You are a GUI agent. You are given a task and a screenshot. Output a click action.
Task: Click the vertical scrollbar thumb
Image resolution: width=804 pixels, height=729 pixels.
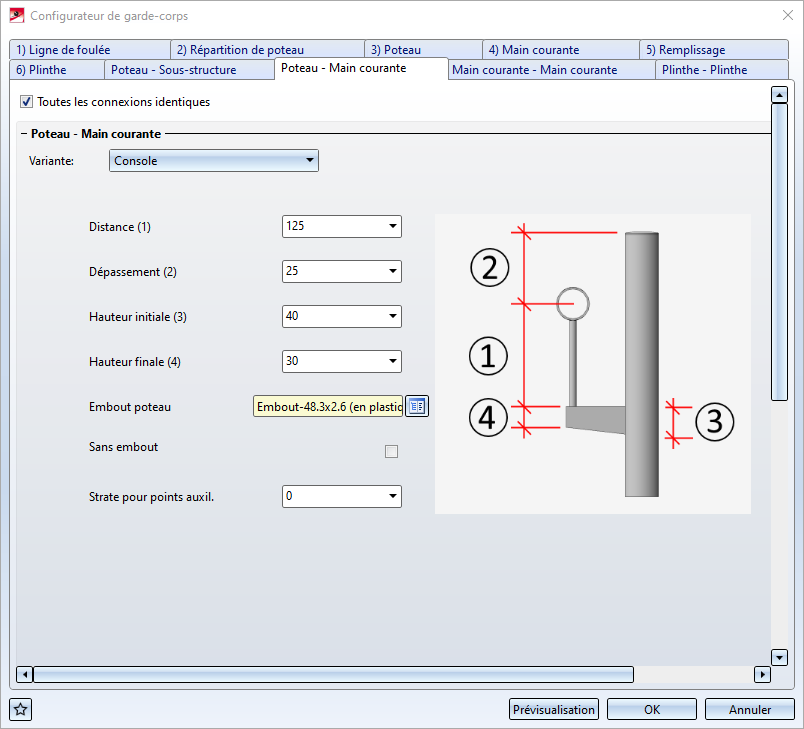point(779,252)
